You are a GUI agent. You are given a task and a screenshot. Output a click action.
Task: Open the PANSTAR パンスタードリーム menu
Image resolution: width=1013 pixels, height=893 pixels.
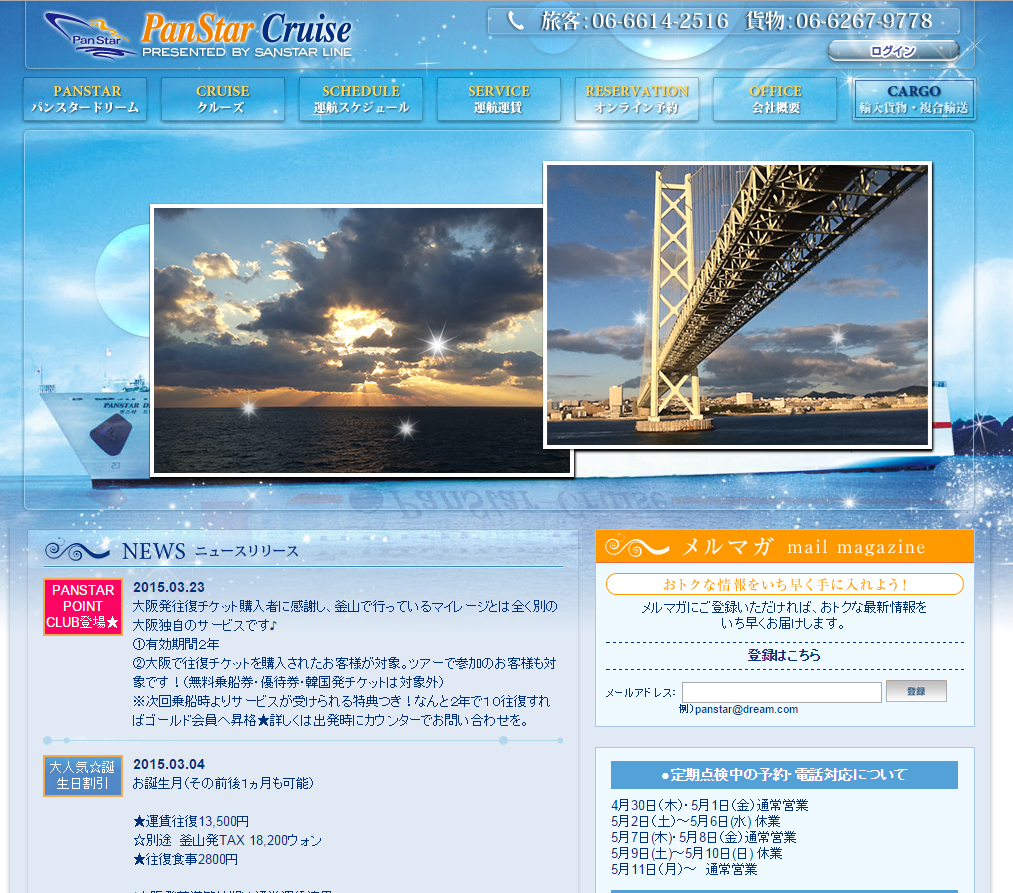click(85, 99)
